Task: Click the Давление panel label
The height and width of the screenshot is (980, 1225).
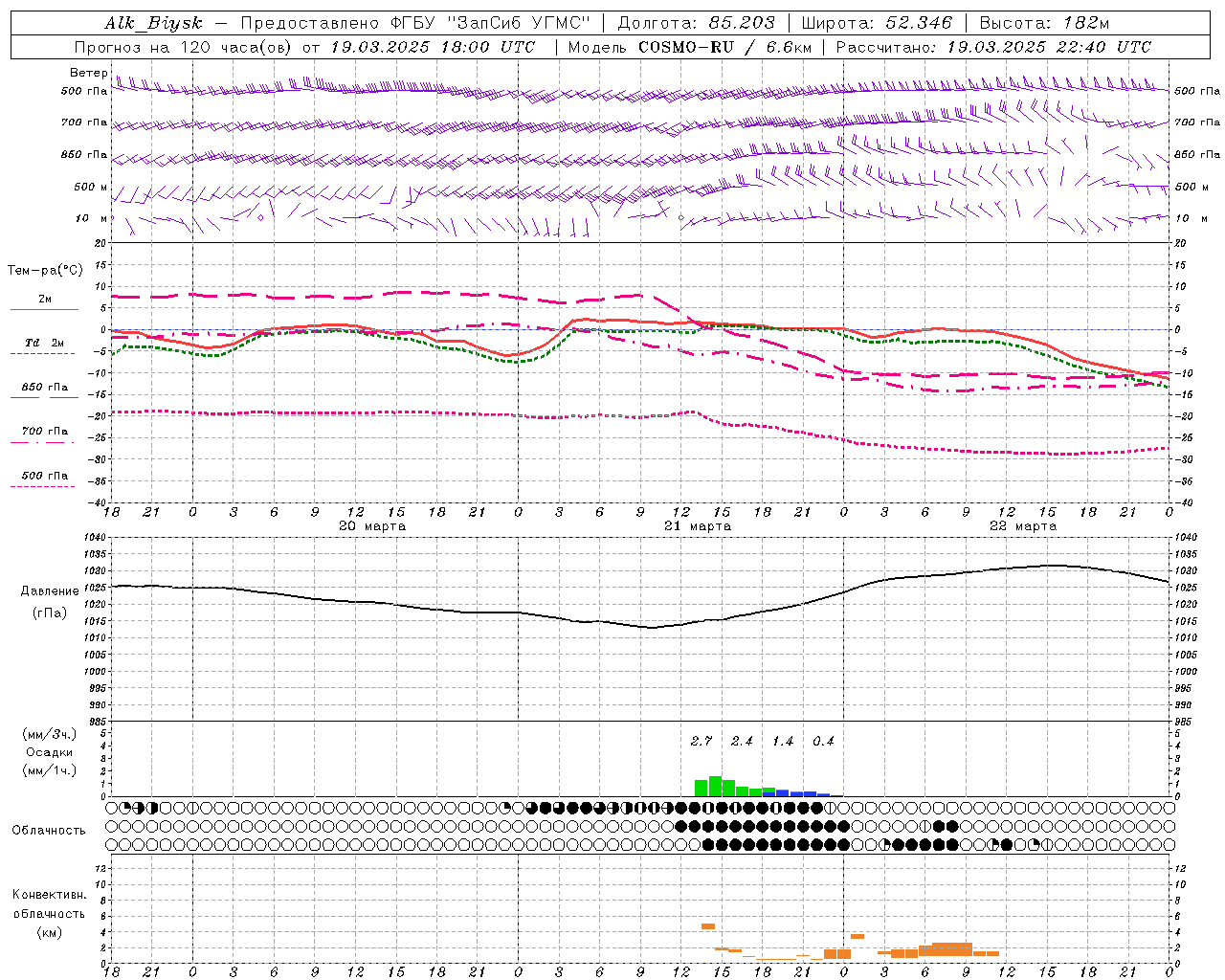Action: click(x=50, y=591)
